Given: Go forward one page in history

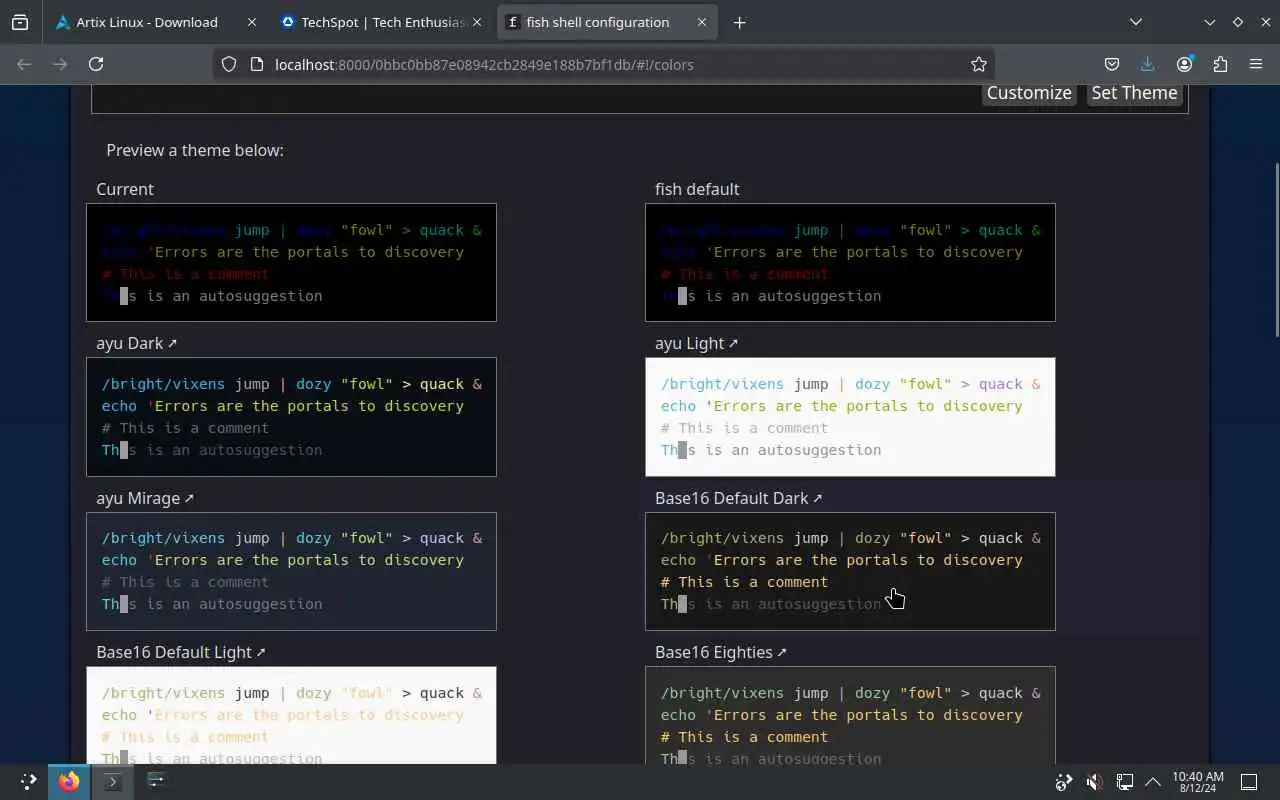Looking at the screenshot, I should pos(60,64).
